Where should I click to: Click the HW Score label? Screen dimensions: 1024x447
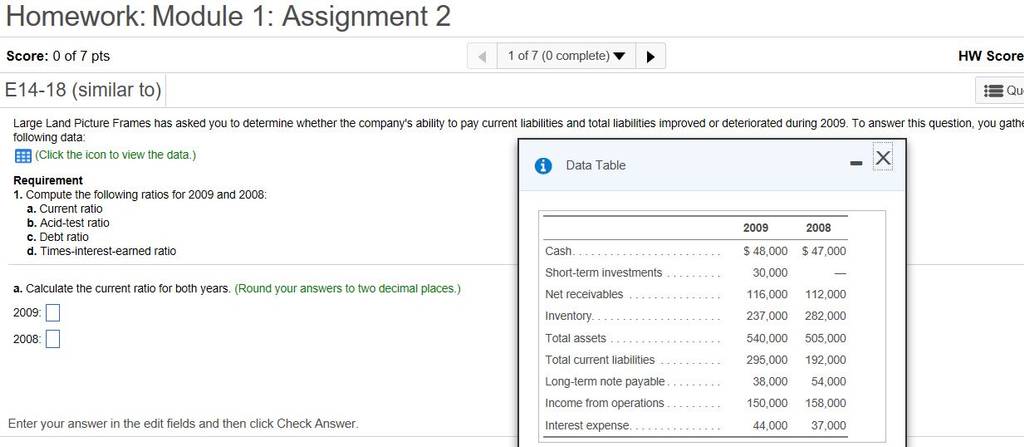[x=991, y=56]
